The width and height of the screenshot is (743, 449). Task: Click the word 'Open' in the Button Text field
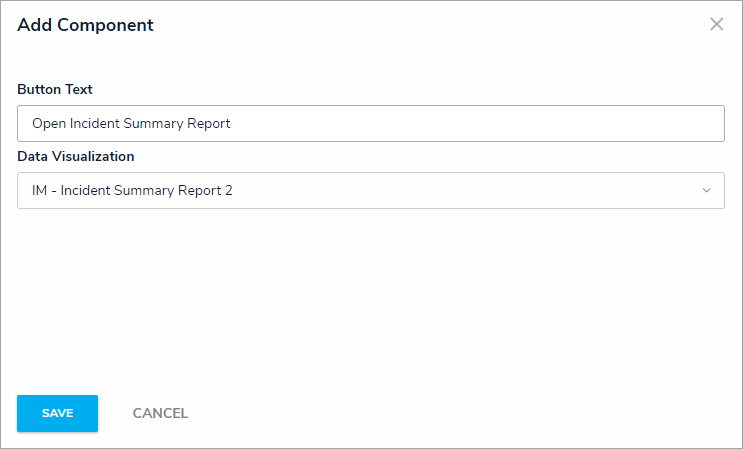[49, 124]
